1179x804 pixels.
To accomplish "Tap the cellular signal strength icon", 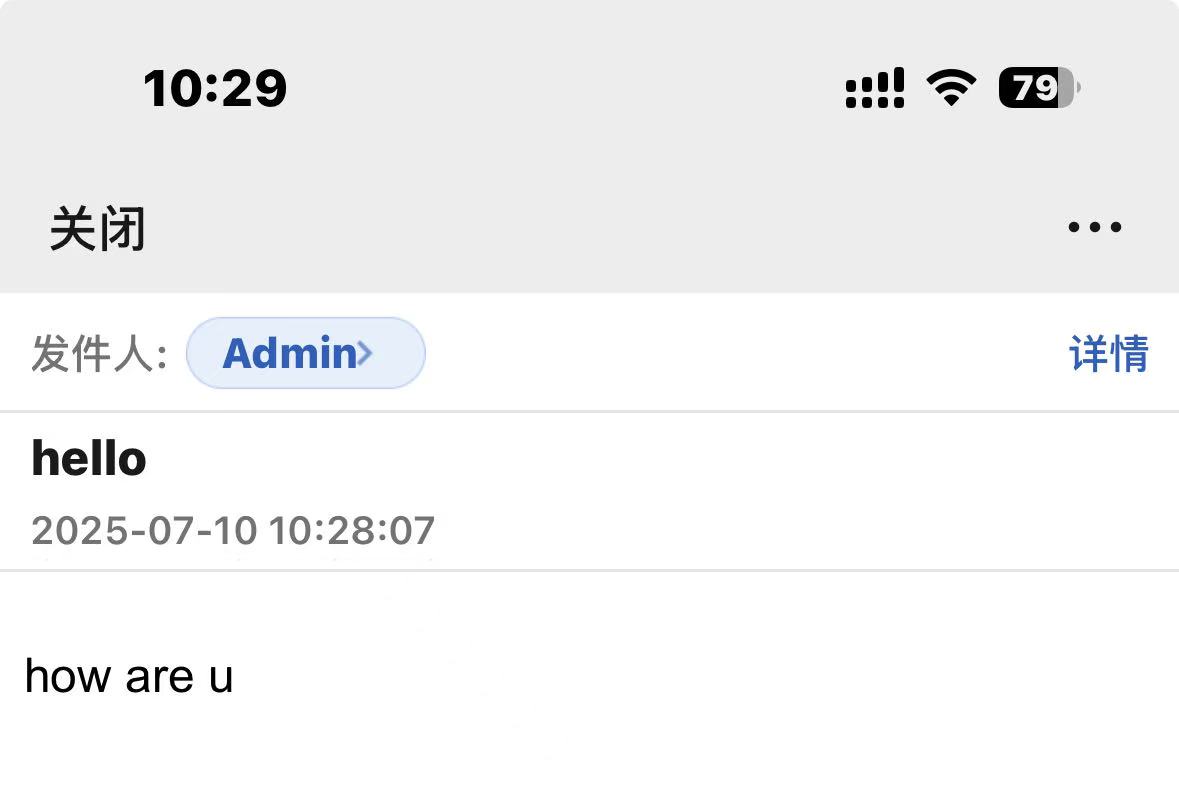I will (x=874, y=88).
